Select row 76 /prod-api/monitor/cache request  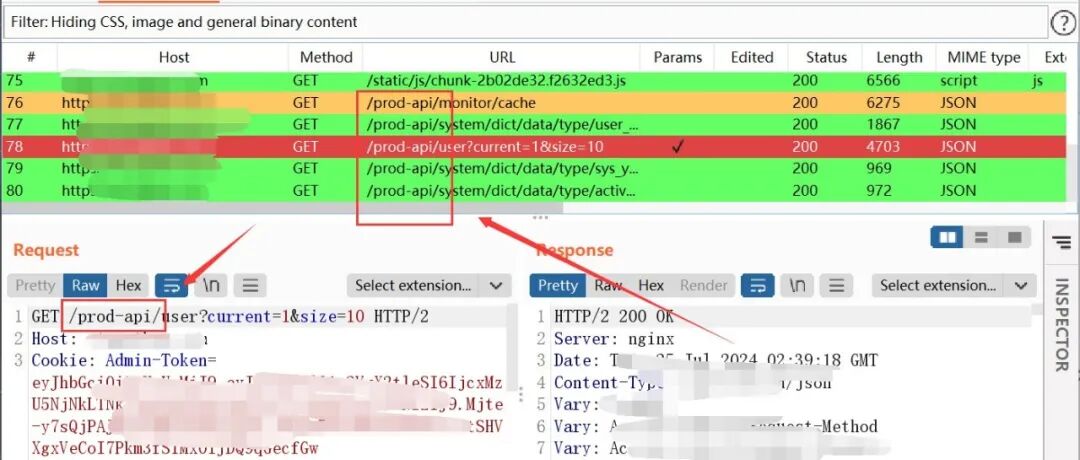click(534, 103)
